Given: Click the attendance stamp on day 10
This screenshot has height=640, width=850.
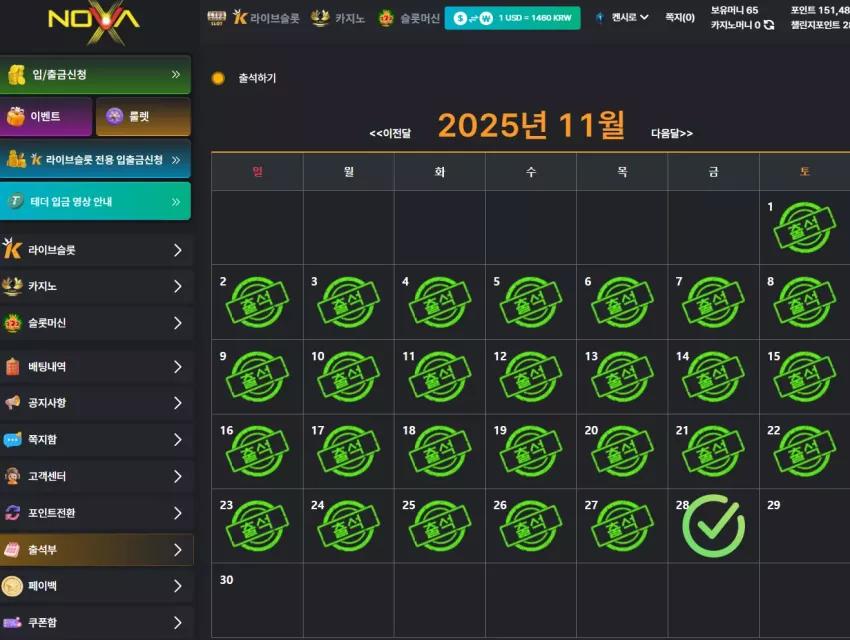Looking at the screenshot, I should coord(348,377).
